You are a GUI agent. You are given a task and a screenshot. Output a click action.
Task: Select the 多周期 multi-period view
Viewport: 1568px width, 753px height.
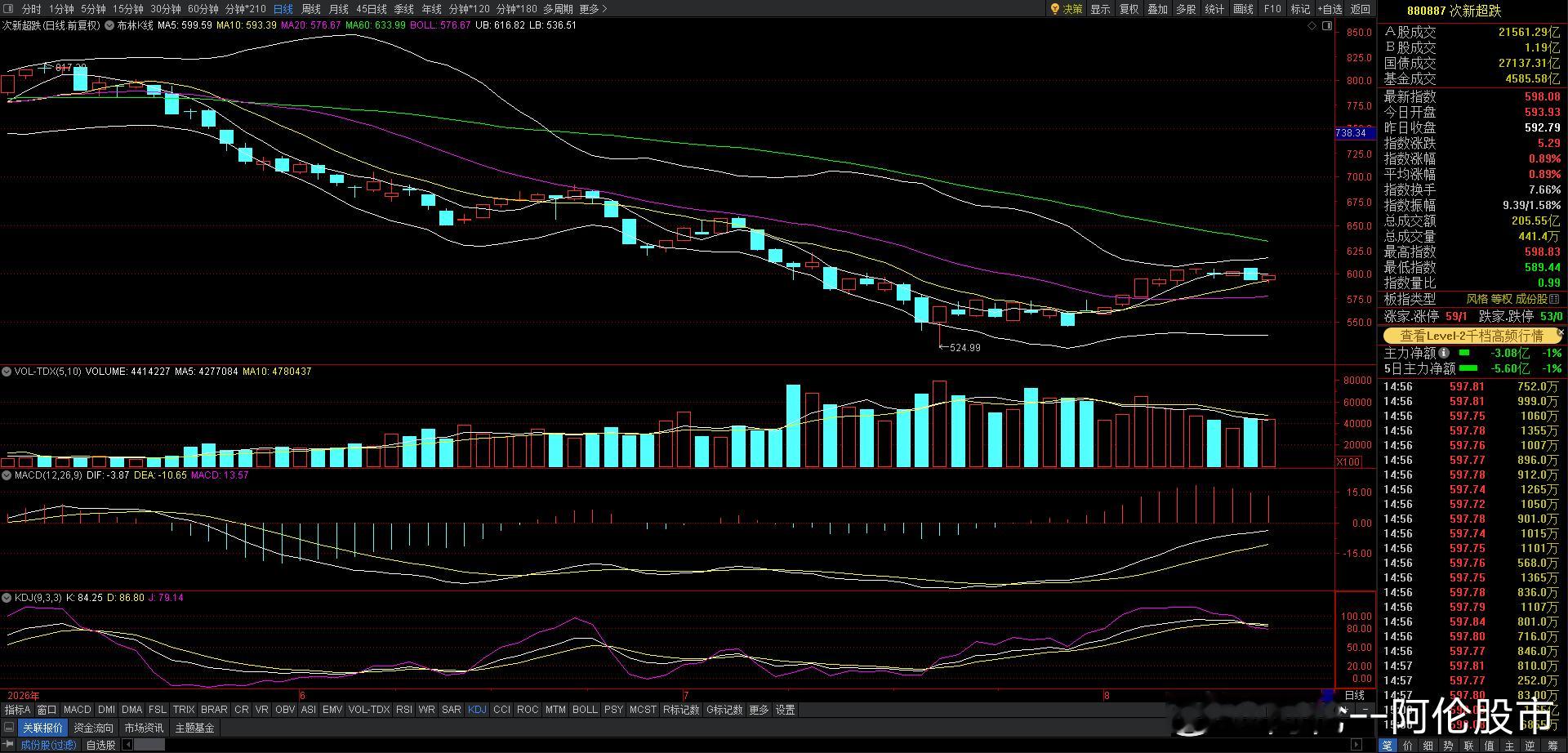tap(558, 9)
